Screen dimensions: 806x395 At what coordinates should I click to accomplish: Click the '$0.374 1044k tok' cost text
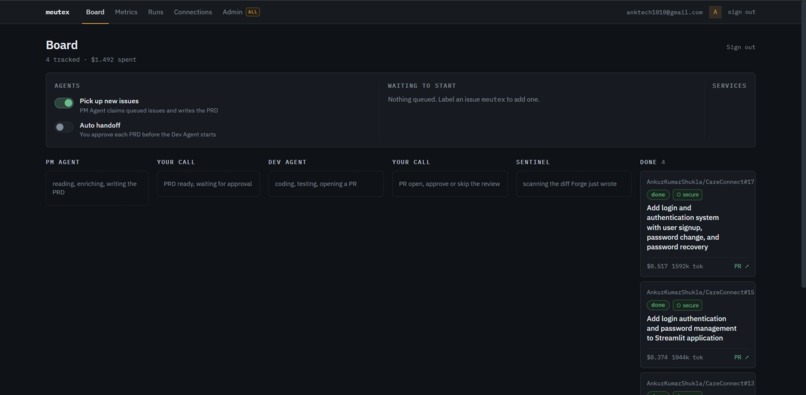(674, 357)
